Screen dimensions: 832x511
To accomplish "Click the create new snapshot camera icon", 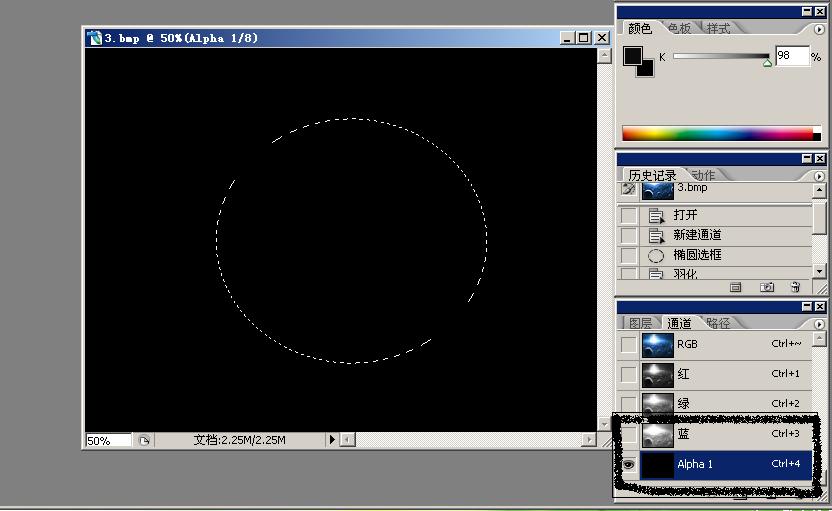I will (x=766, y=288).
